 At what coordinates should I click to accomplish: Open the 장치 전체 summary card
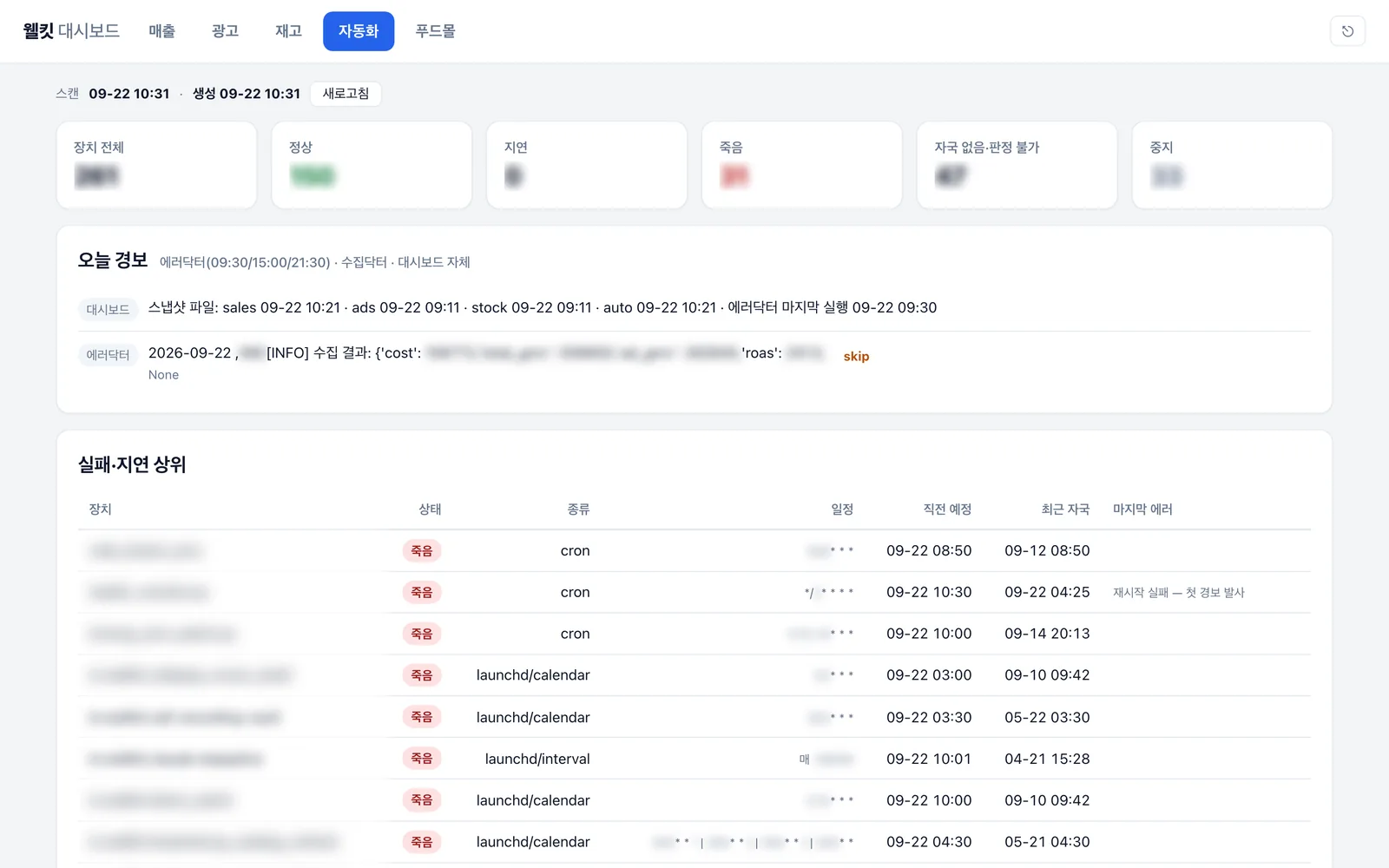(x=156, y=165)
